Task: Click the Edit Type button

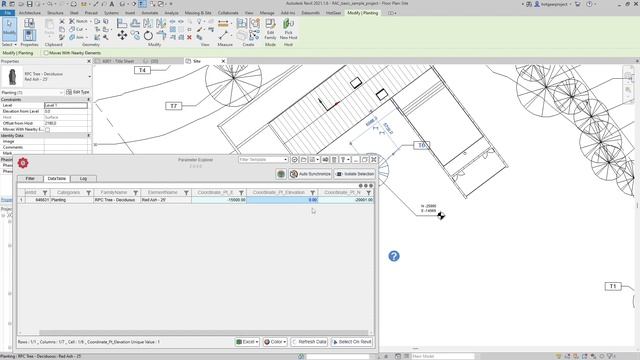Action: (x=78, y=92)
